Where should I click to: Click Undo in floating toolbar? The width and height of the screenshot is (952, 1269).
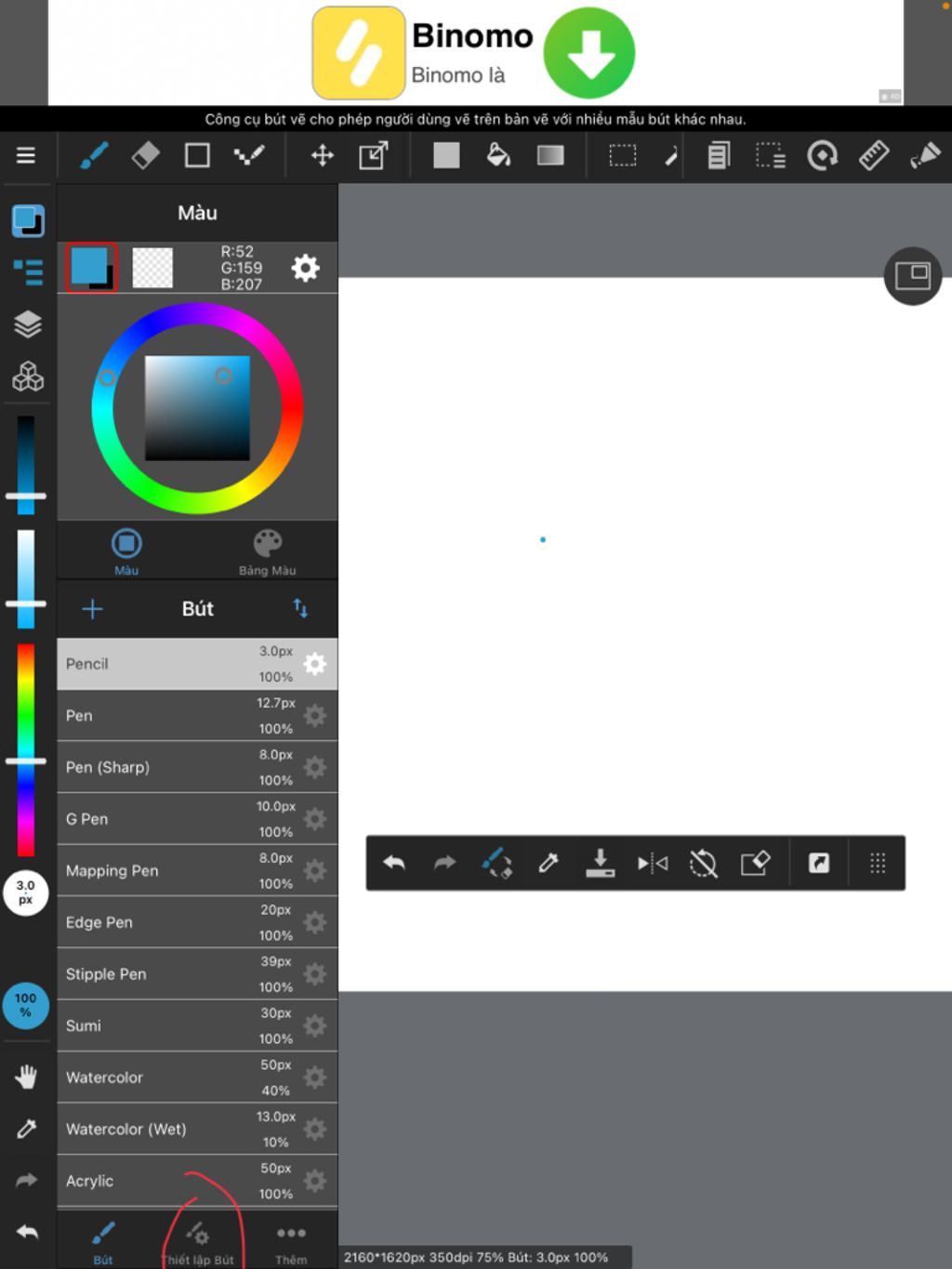point(394,864)
